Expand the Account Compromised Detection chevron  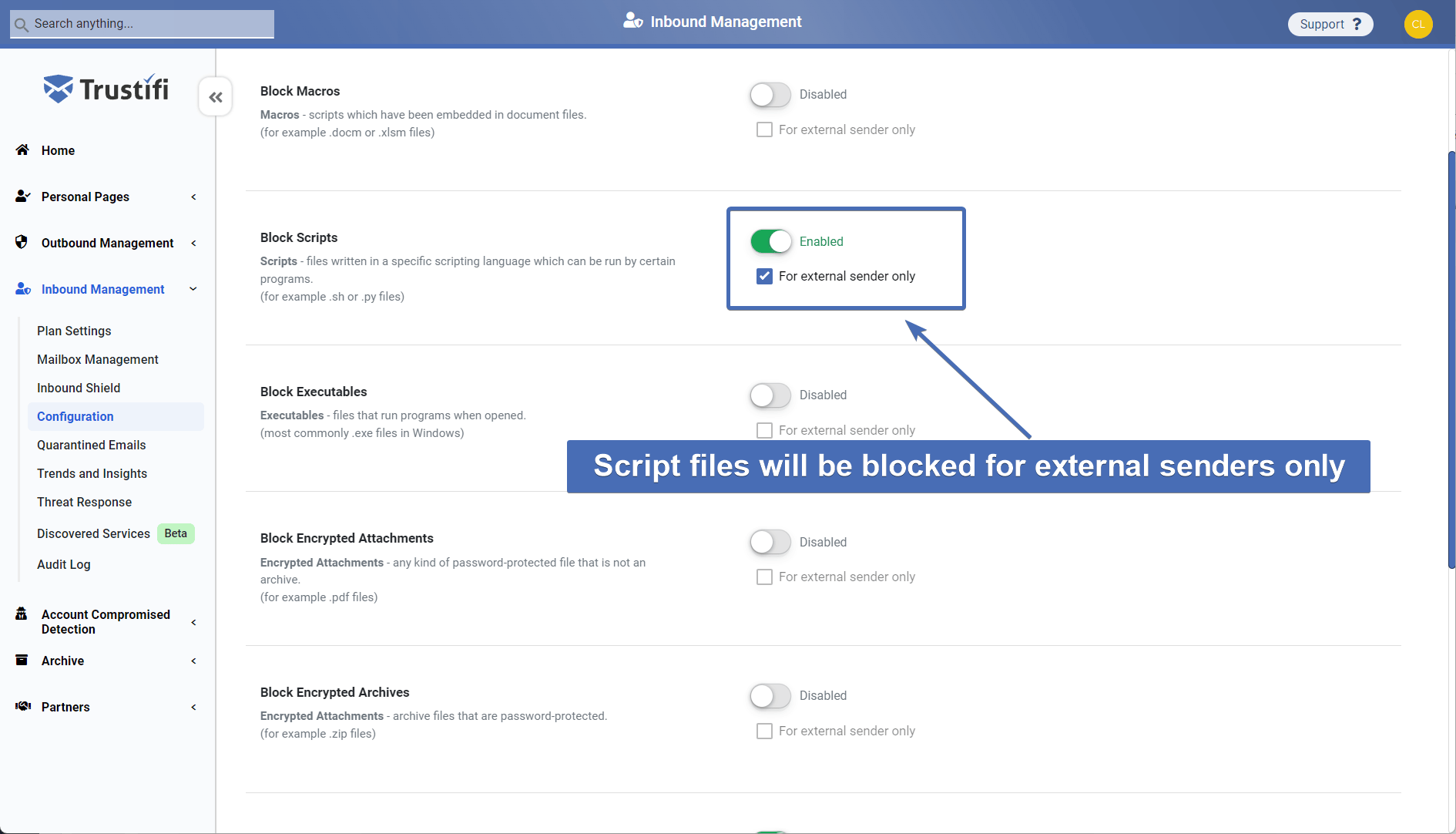[193, 622]
